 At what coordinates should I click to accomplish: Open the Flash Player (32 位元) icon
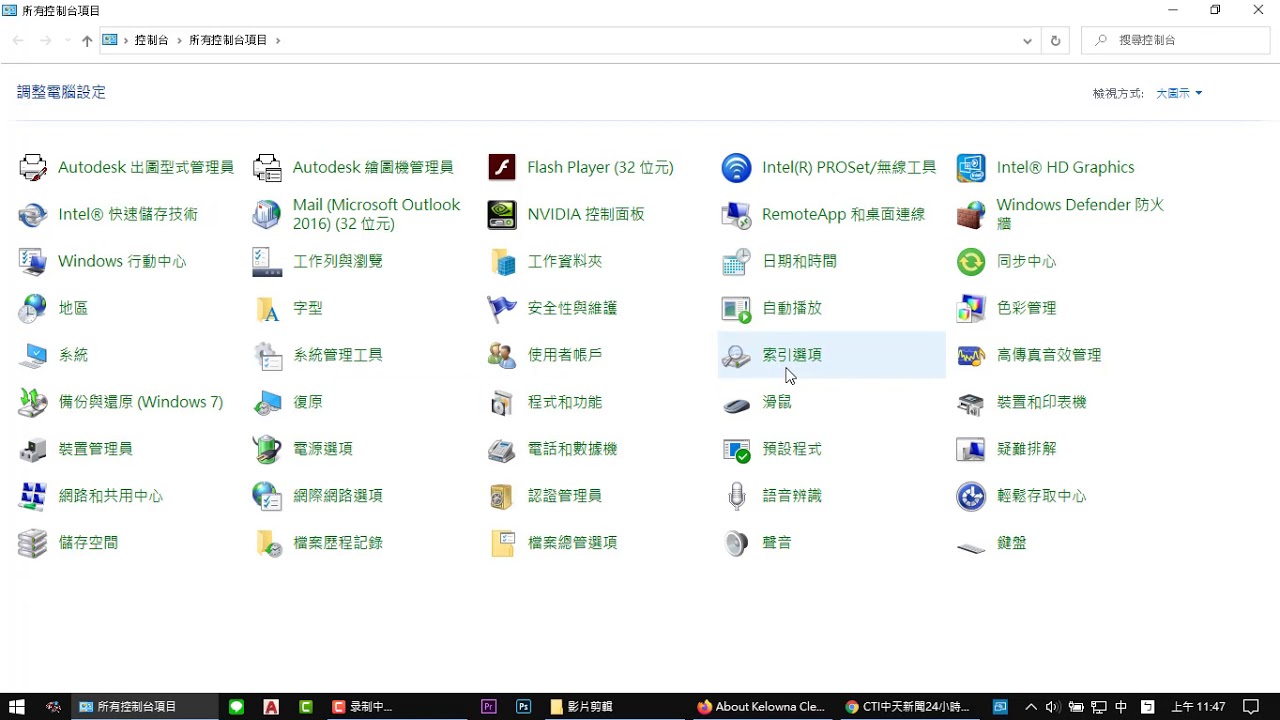click(x=502, y=167)
